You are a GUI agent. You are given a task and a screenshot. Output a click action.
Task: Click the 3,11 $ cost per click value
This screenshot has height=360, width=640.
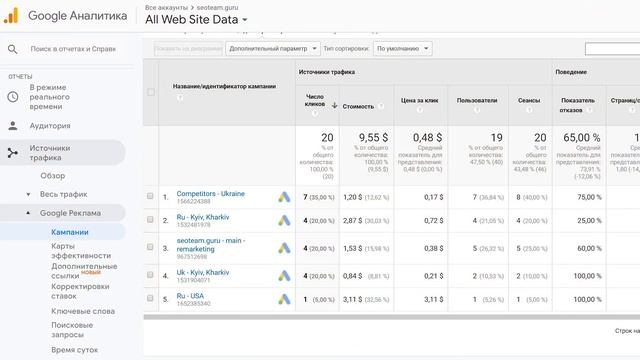(433, 299)
